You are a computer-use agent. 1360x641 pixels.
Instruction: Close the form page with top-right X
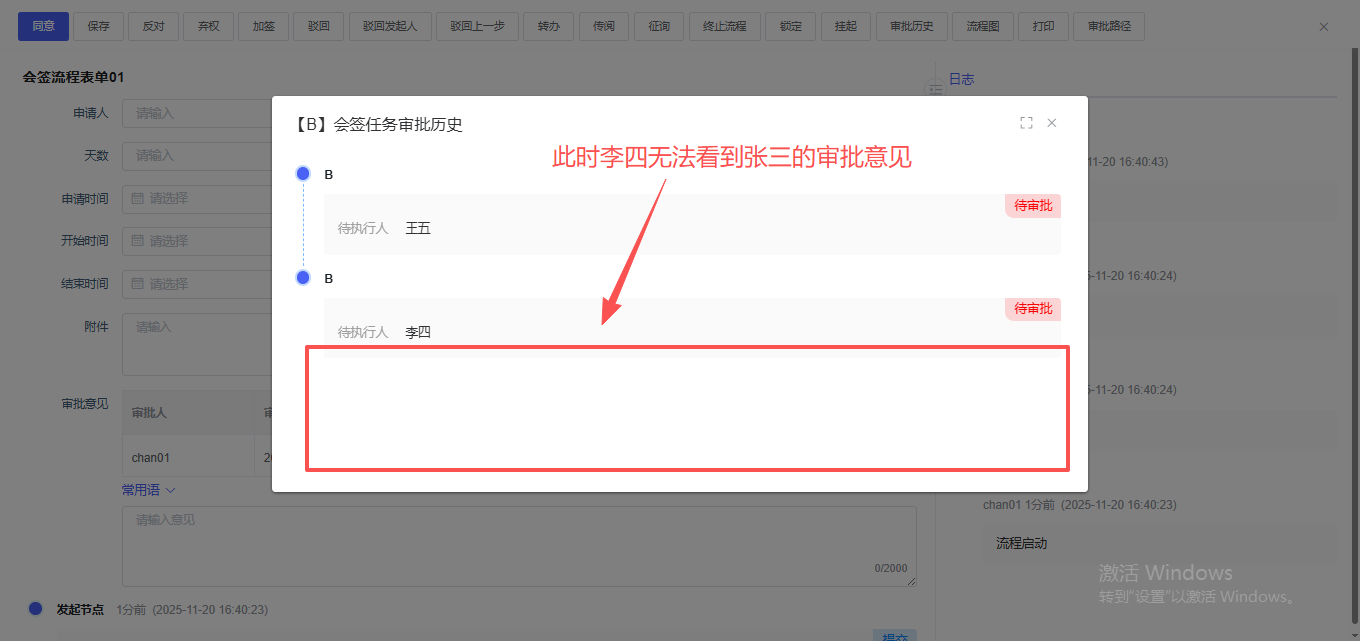pyautogui.click(x=1324, y=27)
